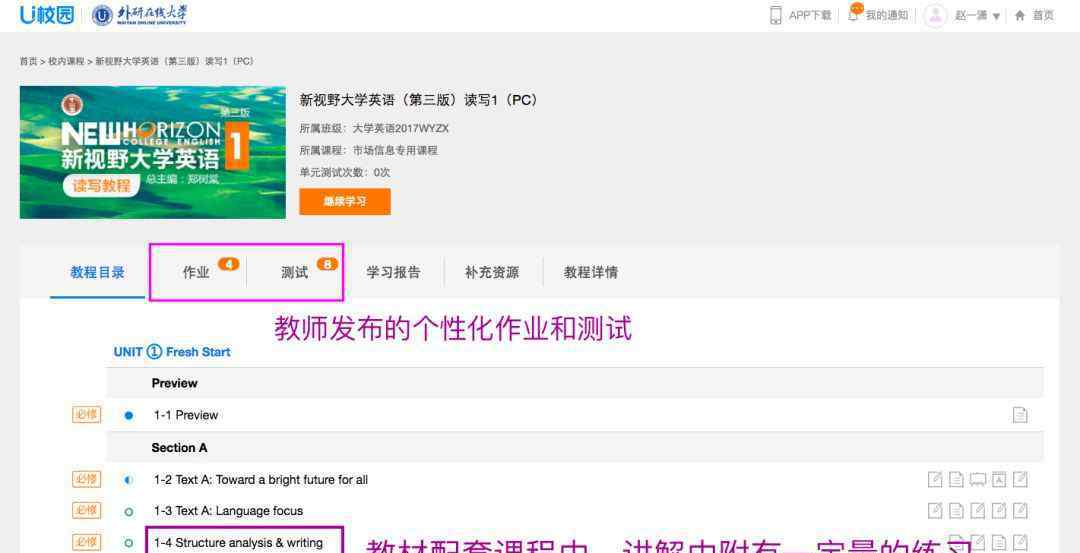The width and height of the screenshot is (1080, 553).
Task: Click the UNIT 1 Fresh Start heading
Action: (172, 352)
